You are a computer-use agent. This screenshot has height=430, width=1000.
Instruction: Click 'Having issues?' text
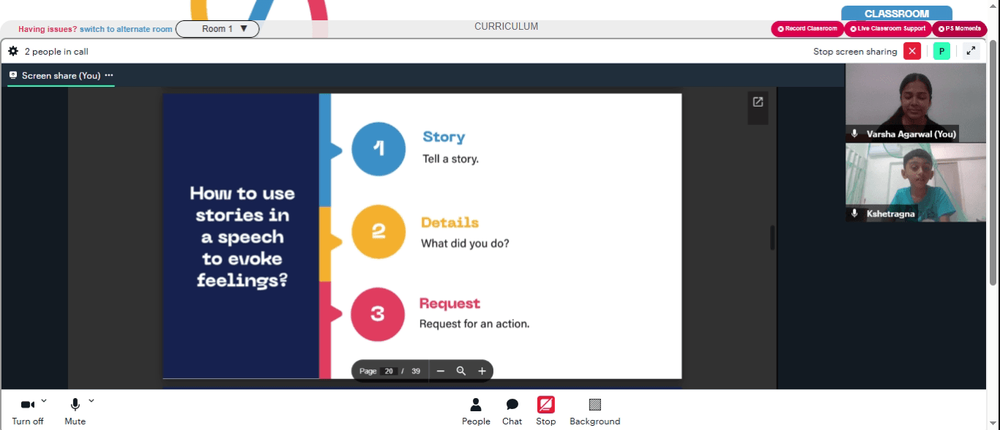(47, 29)
